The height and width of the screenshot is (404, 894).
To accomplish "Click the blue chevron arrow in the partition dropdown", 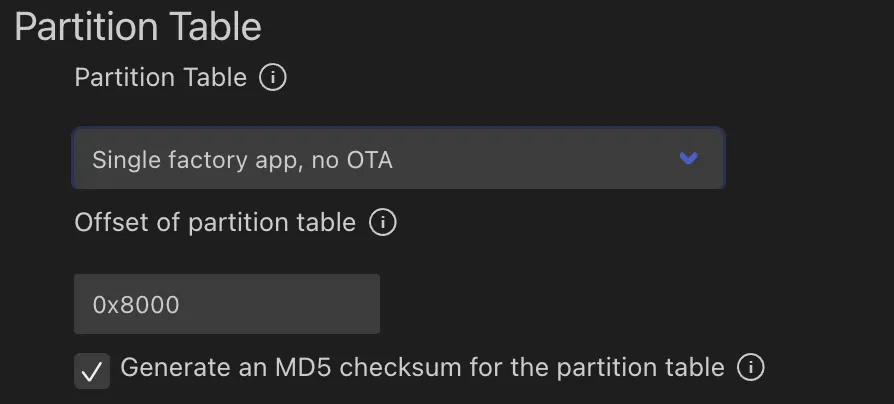I will pos(688,158).
